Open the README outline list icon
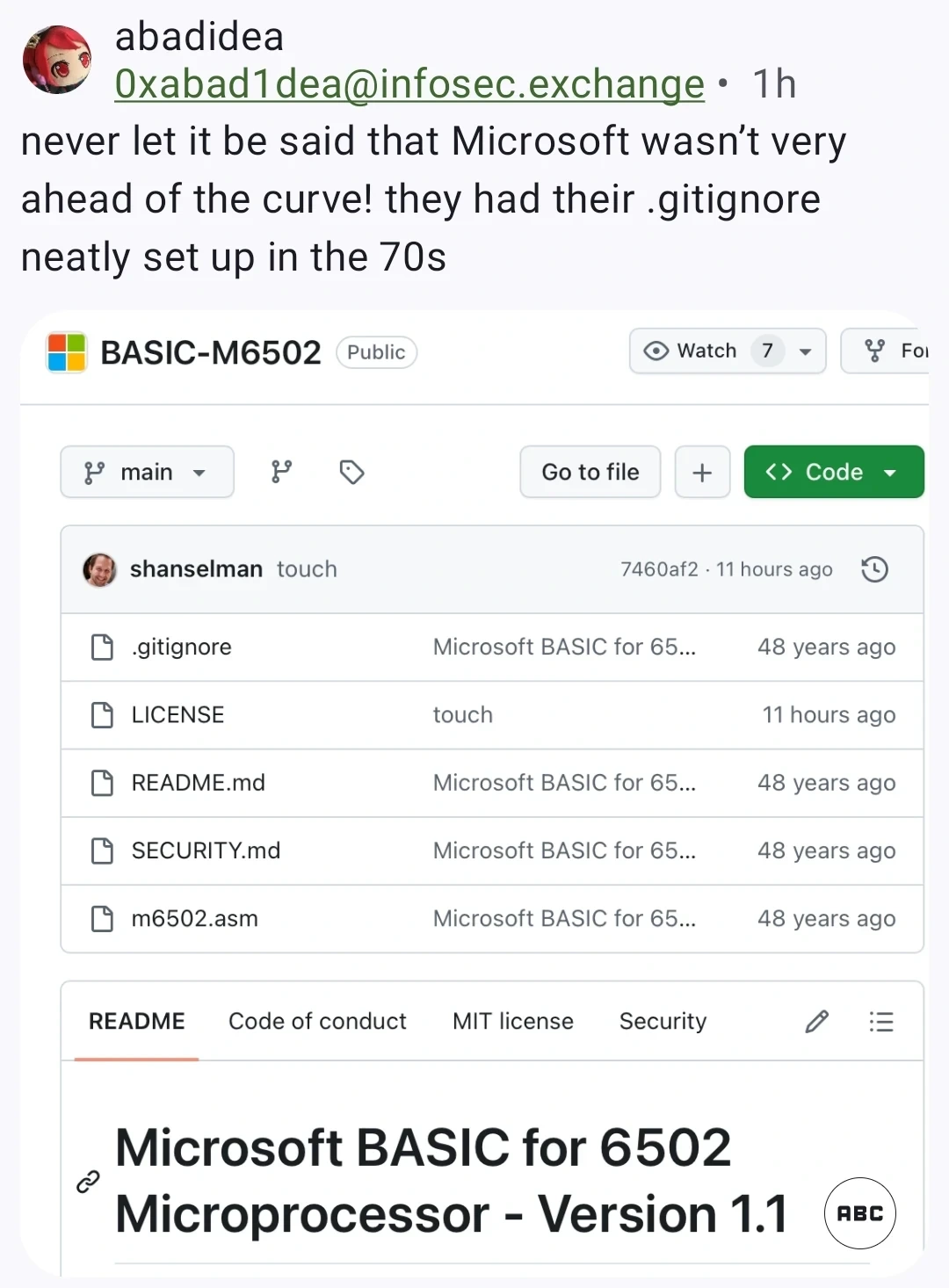The height and width of the screenshot is (1288, 949). click(880, 1021)
